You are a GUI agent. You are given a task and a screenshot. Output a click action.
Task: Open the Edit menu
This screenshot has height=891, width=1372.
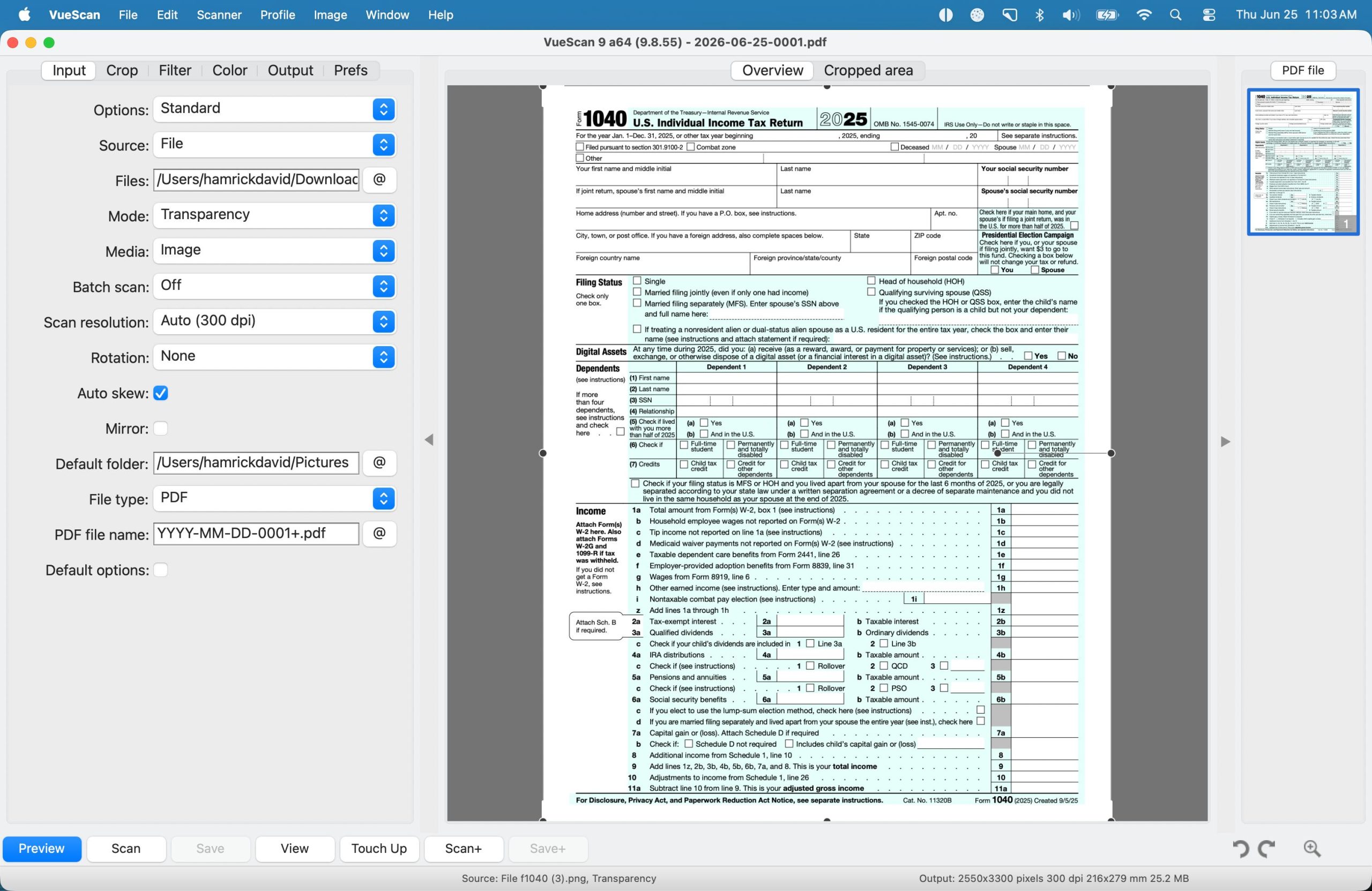point(167,15)
